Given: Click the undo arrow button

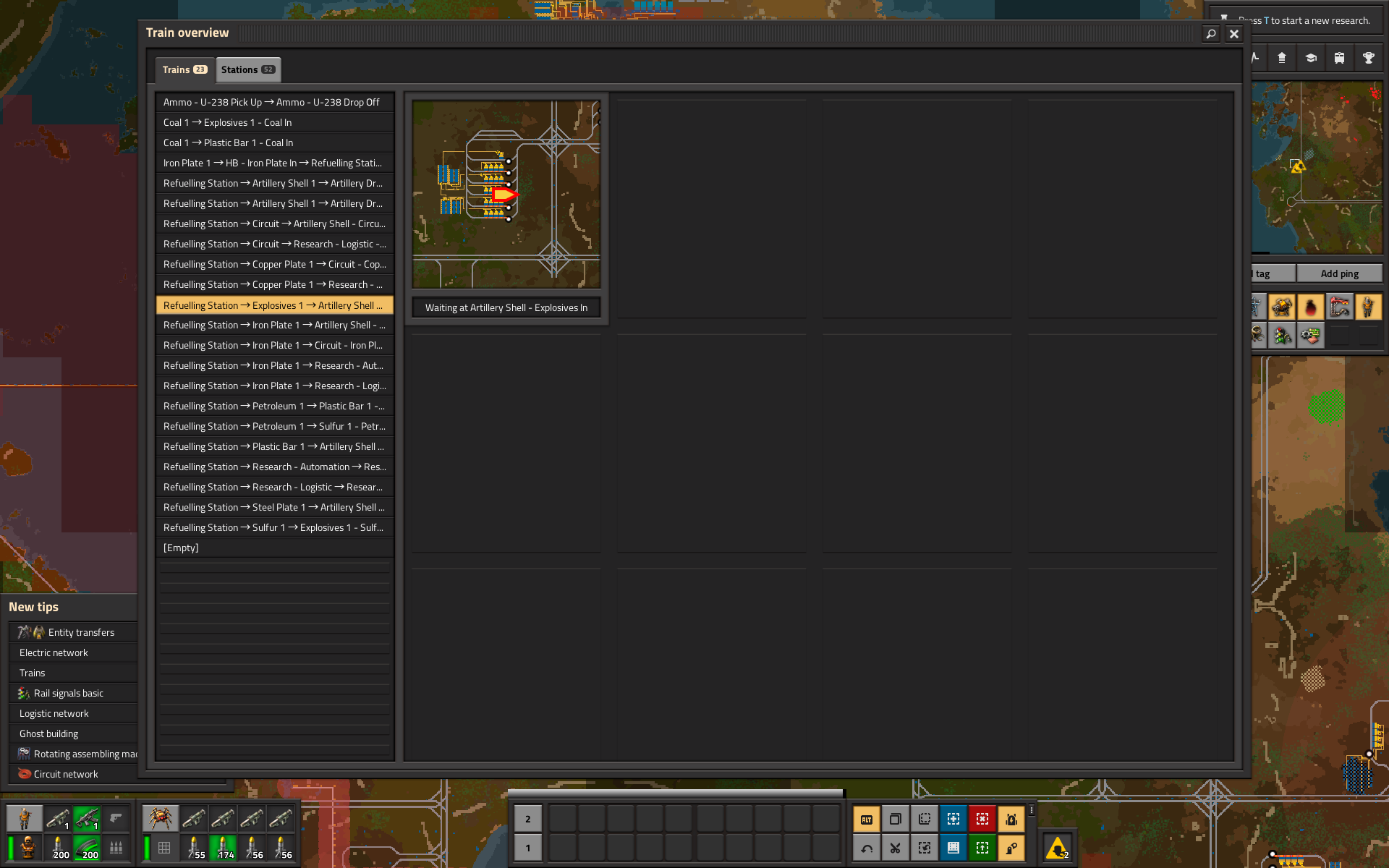Looking at the screenshot, I should pyautogui.click(x=866, y=848).
